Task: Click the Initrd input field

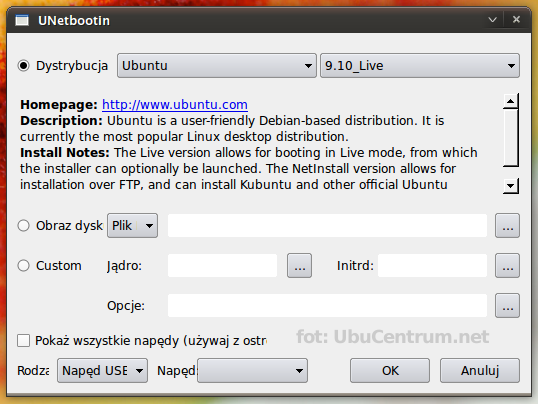Action: [x=432, y=266]
